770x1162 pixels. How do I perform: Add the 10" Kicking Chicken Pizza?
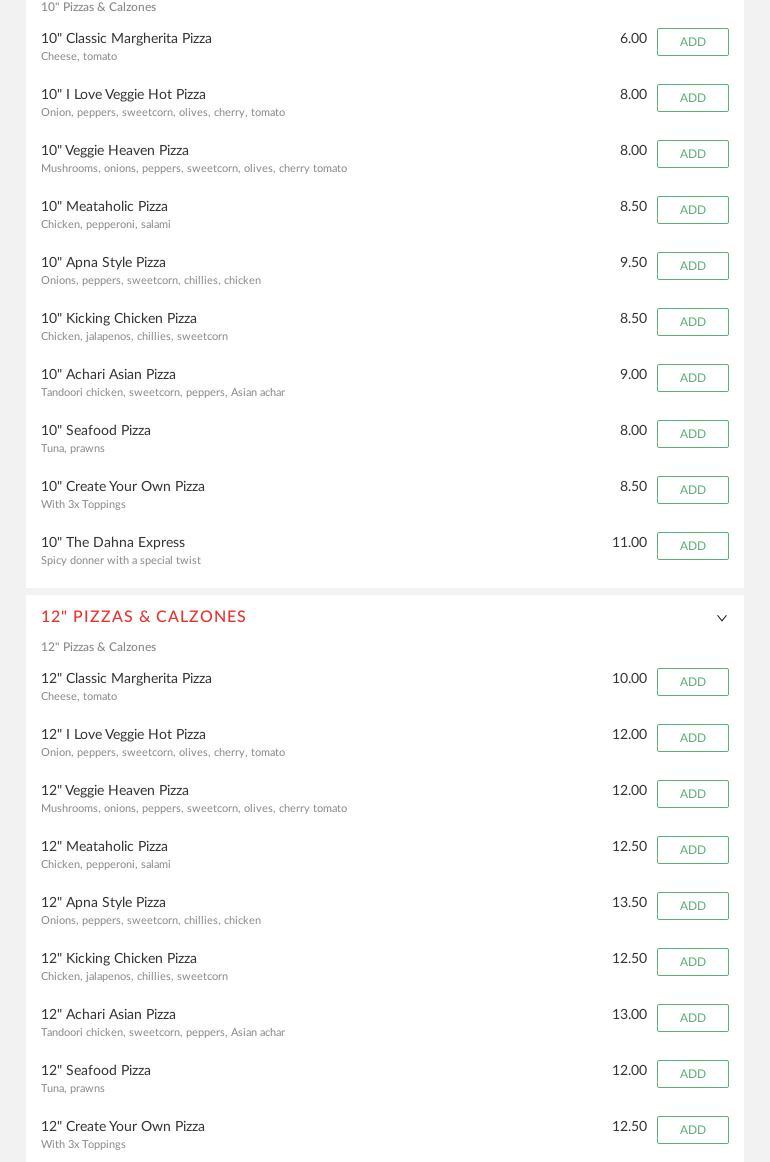coord(692,322)
